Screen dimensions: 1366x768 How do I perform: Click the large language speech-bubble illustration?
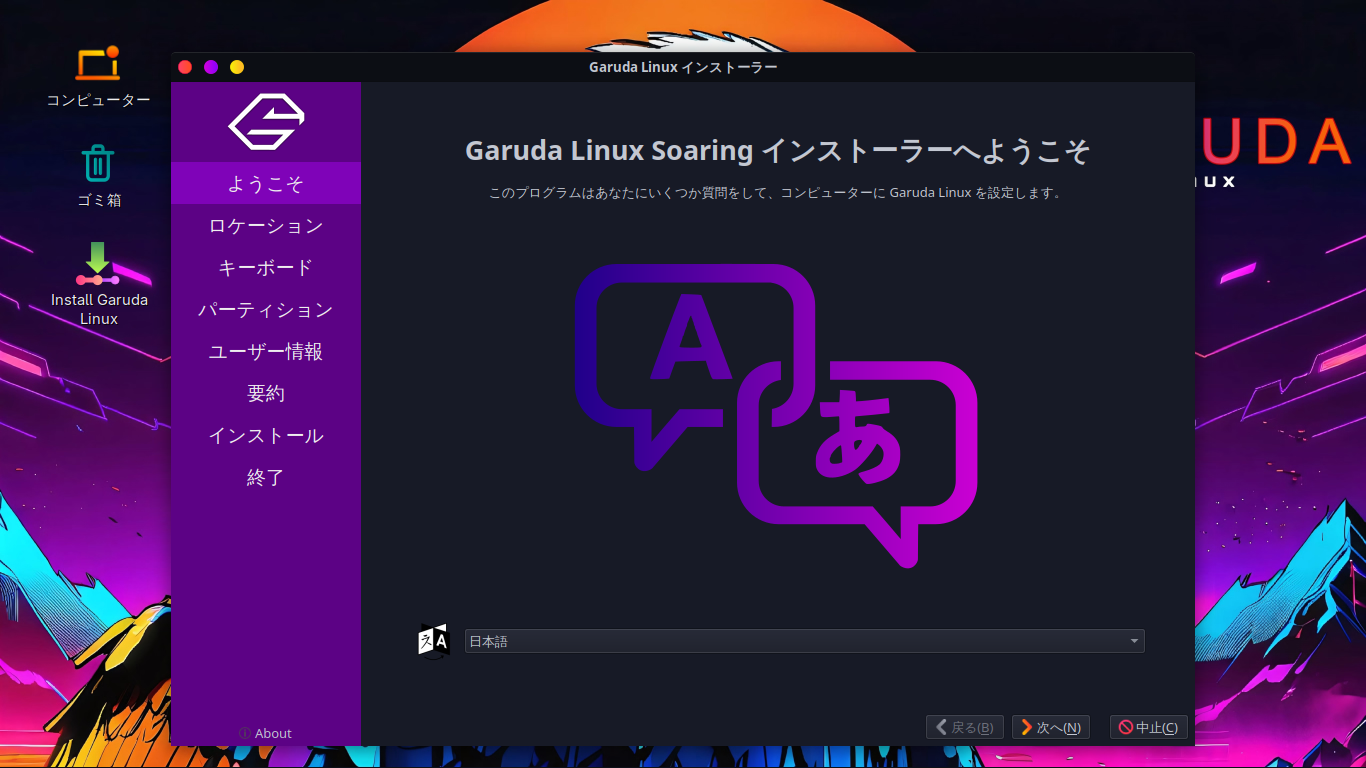[x=776, y=415]
